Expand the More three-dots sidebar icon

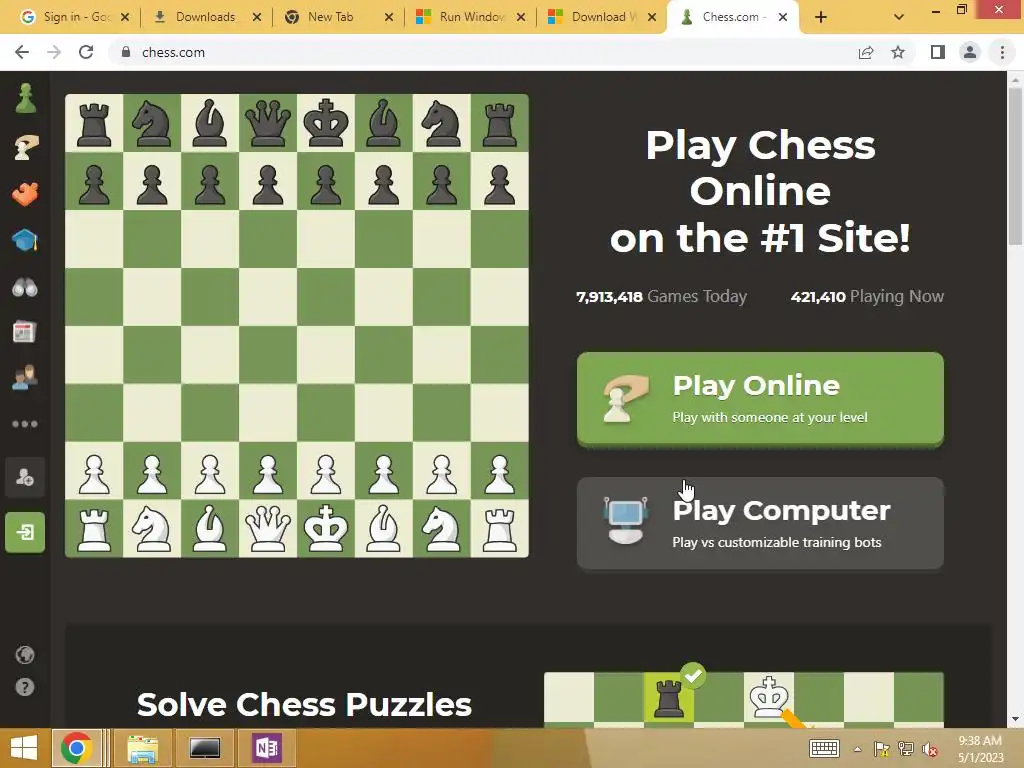(25, 424)
